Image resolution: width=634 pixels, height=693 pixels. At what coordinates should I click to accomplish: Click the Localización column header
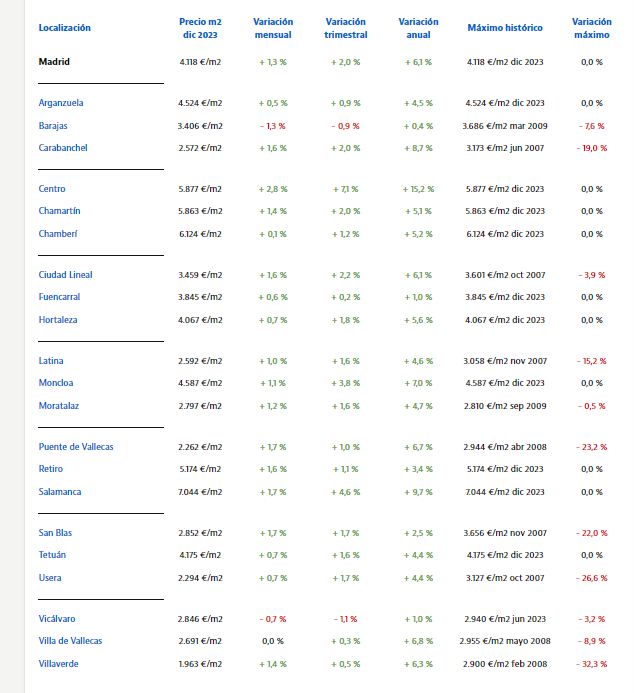64,28
